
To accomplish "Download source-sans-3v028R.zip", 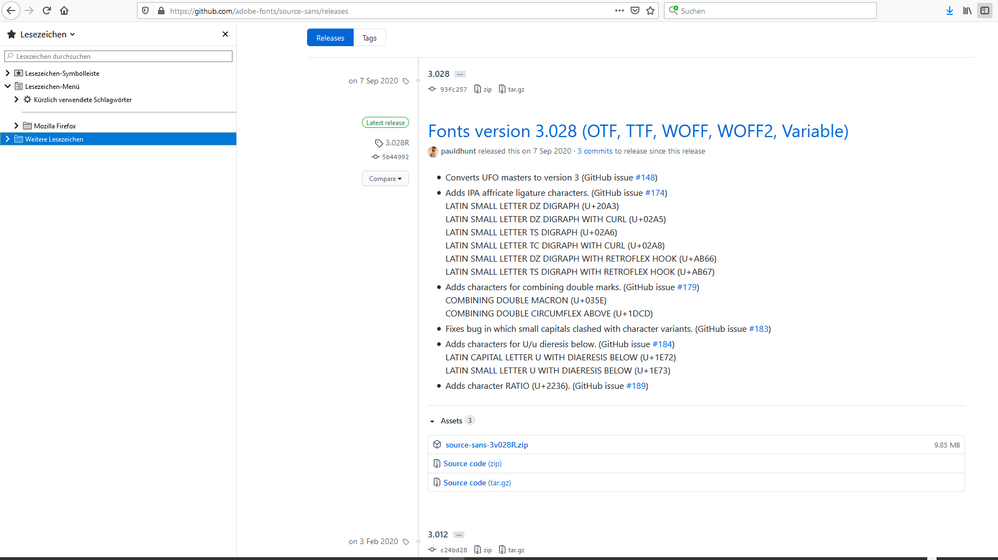I will click(x=487, y=445).
